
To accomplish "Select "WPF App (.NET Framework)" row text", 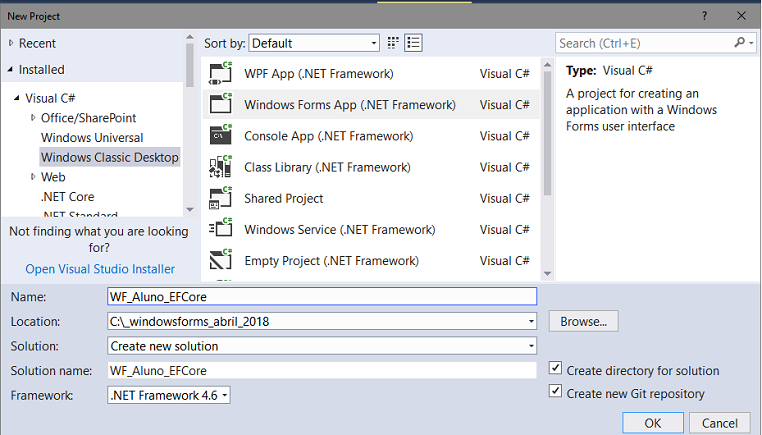I will tap(319, 73).
